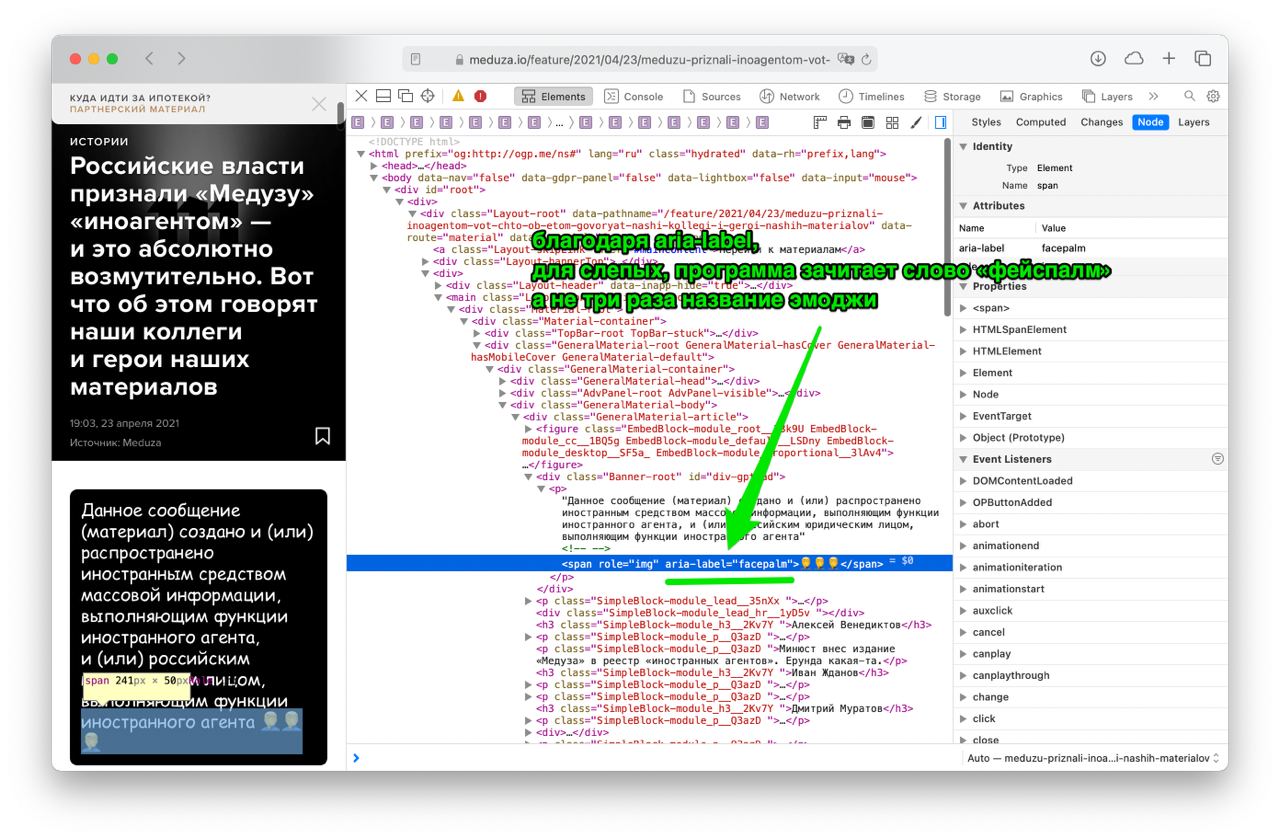Bookmark the Meduza article
This screenshot has height=839, width=1280.
pyautogui.click(x=322, y=436)
